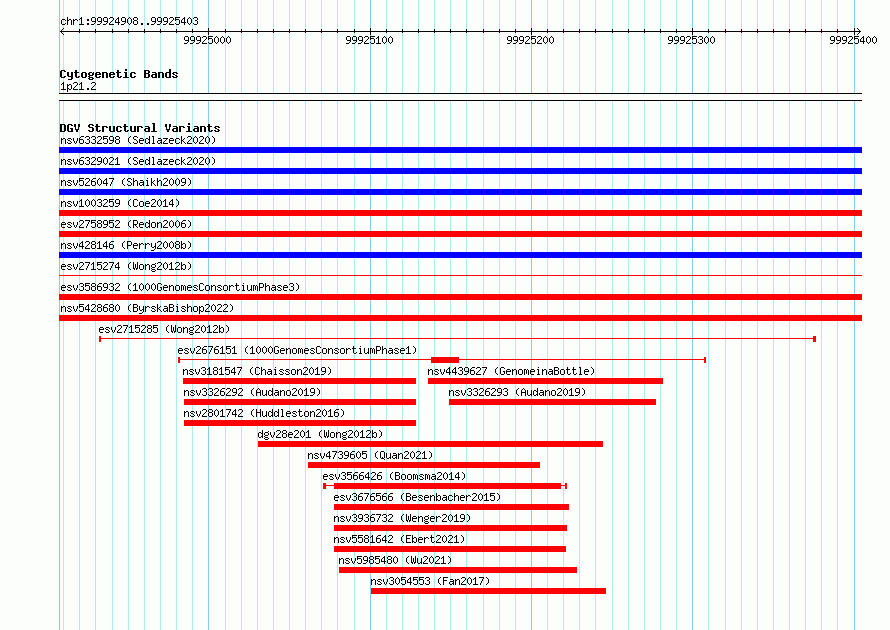Image resolution: width=890 pixels, height=630 pixels.
Task: Click the 1p21.2 band label
Action: (x=78, y=86)
